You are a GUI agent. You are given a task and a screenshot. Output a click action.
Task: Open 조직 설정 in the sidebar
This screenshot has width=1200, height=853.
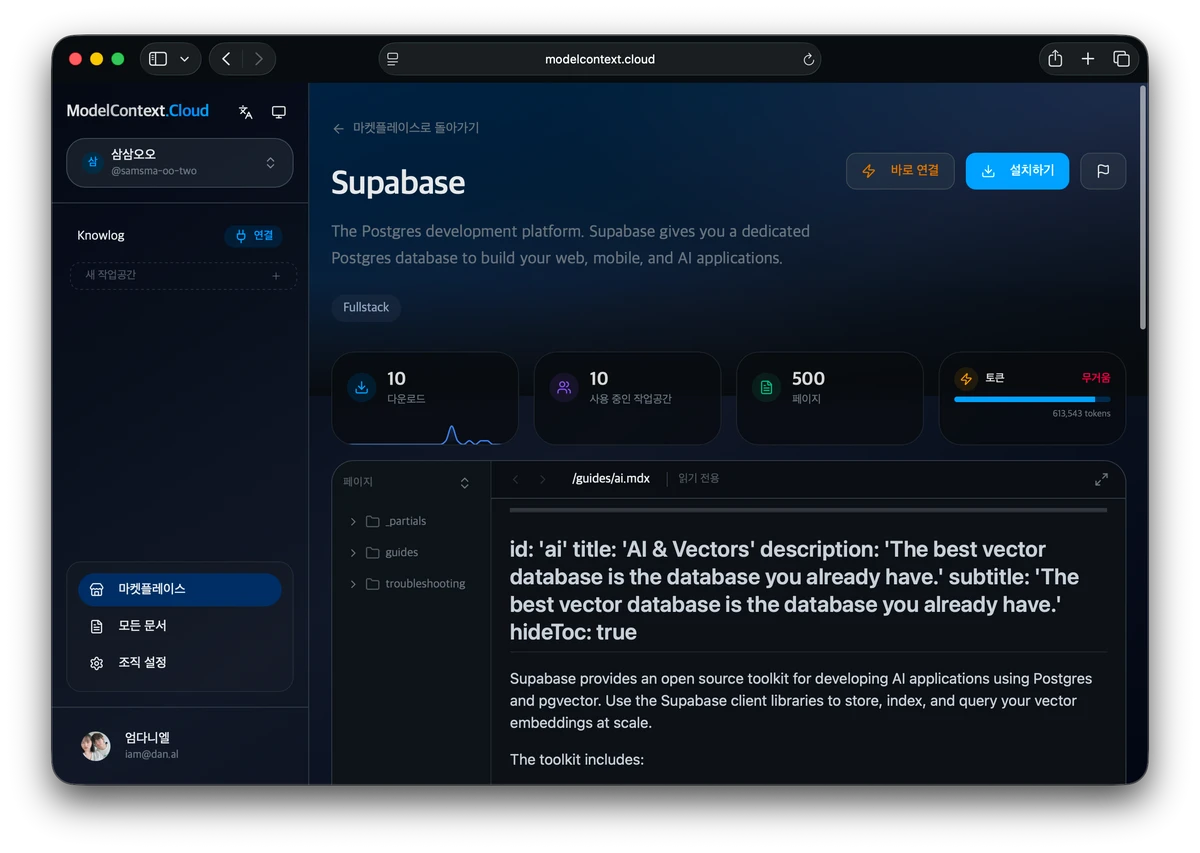(180, 662)
